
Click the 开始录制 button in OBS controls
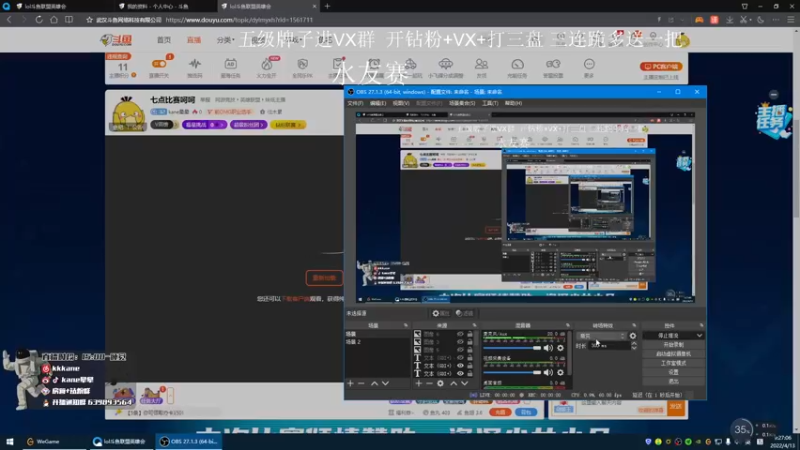673,345
